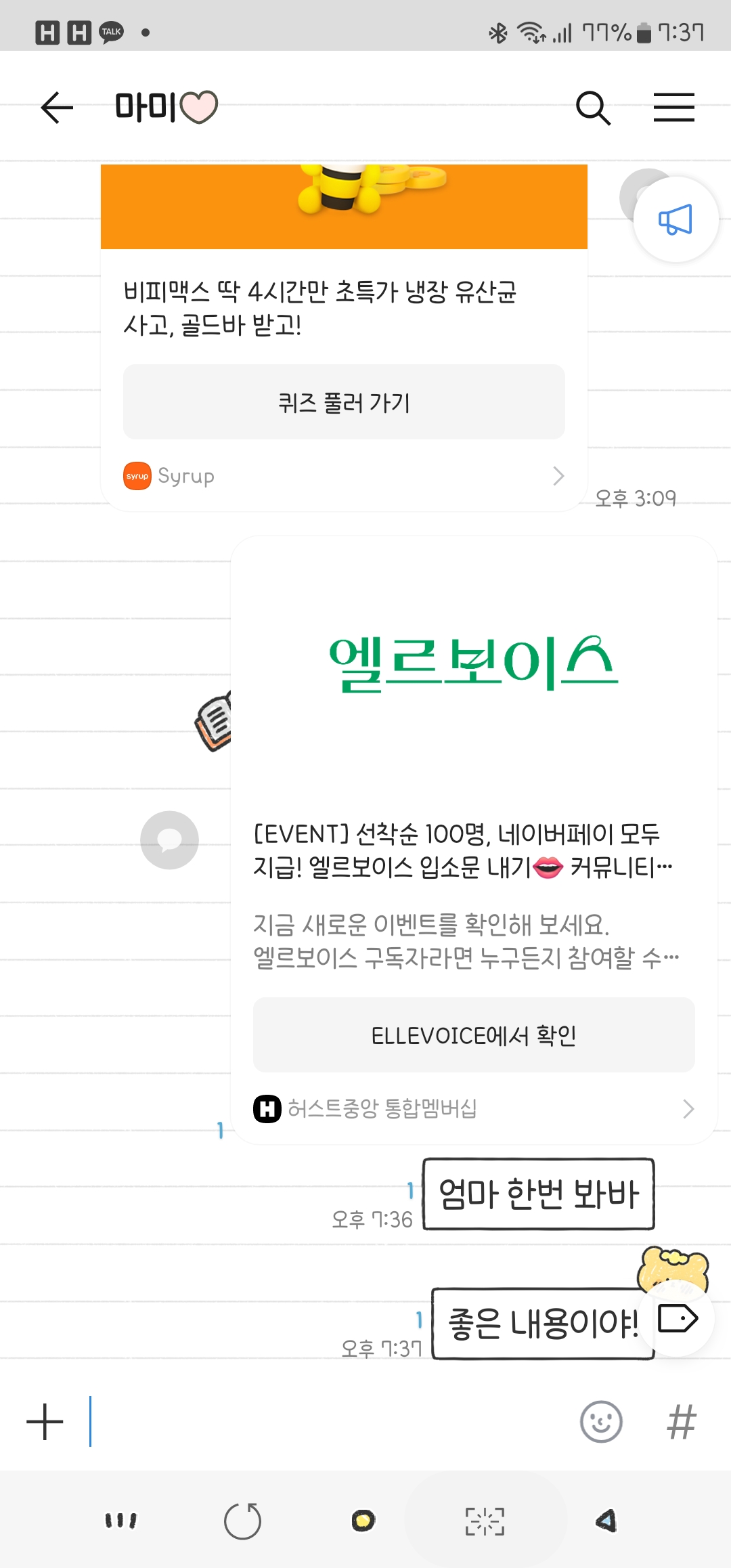Open chat search with the magnifier icon
This screenshot has width=731, height=1568.
click(x=593, y=108)
